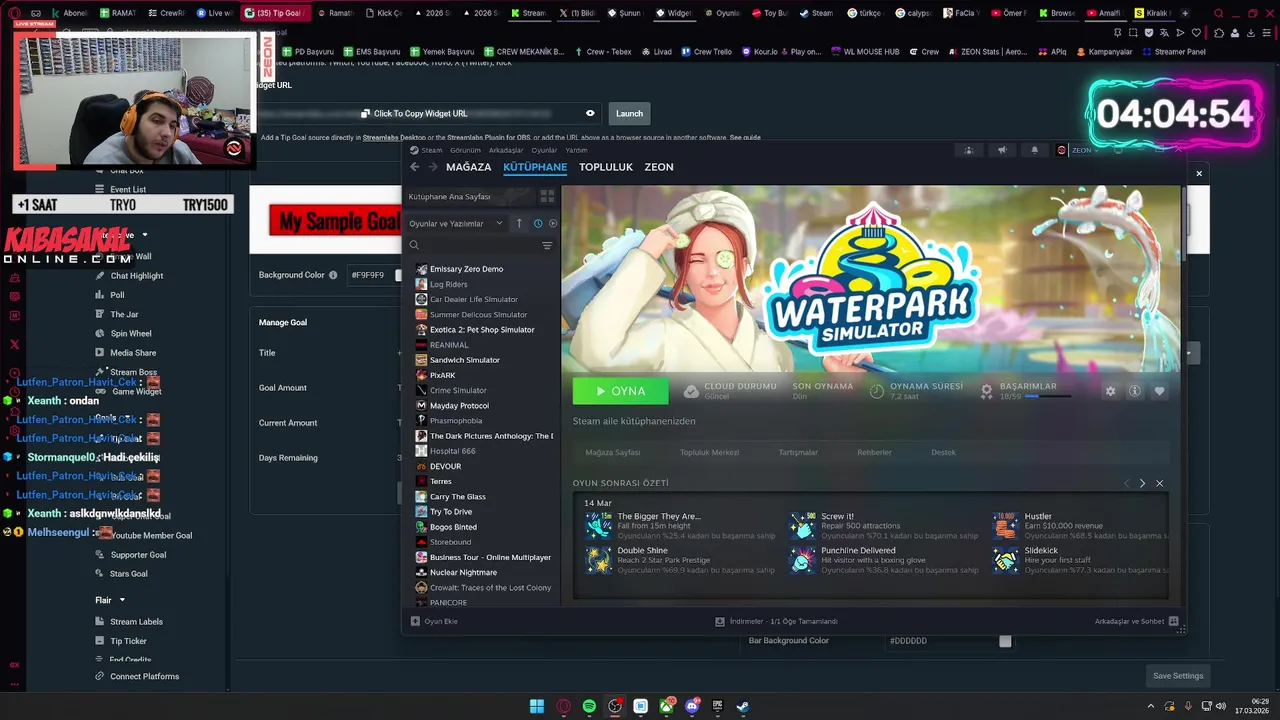This screenshot has width=1280, height=720.
Task: Open Steam notifications bell
Action: click(1034, 150)
